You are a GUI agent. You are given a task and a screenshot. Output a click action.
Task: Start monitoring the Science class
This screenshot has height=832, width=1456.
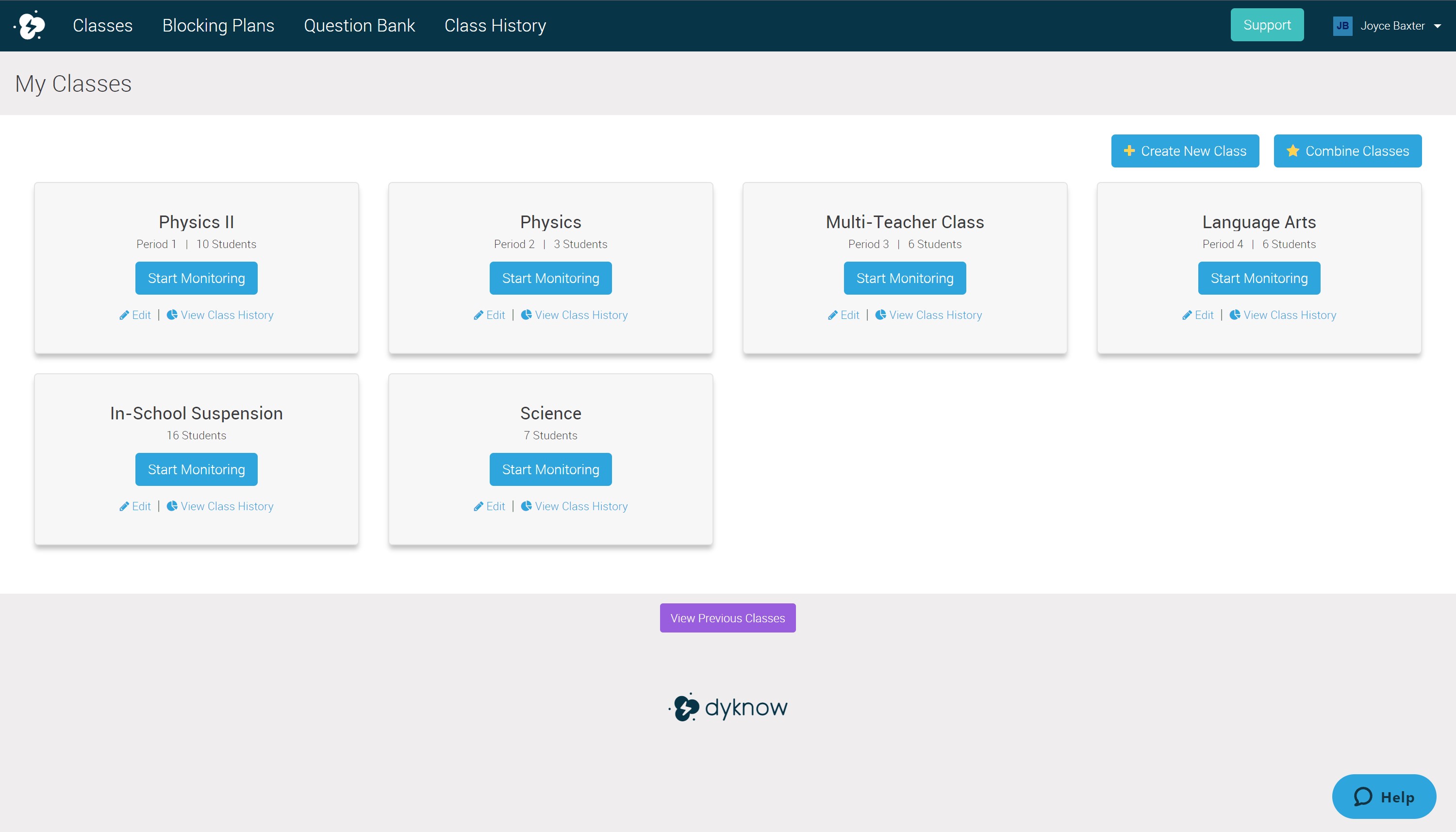point(551,470)
